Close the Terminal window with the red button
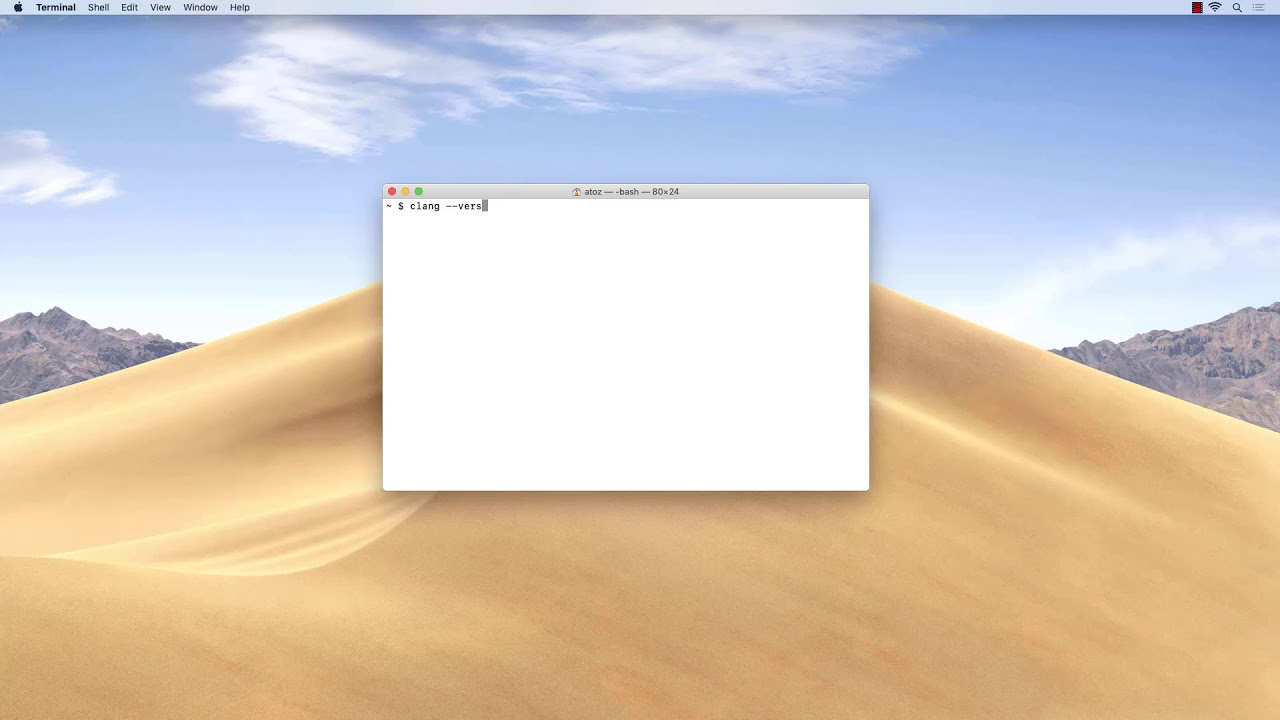This screenshot has height=720, width=1280. click(x=392, y=191)
